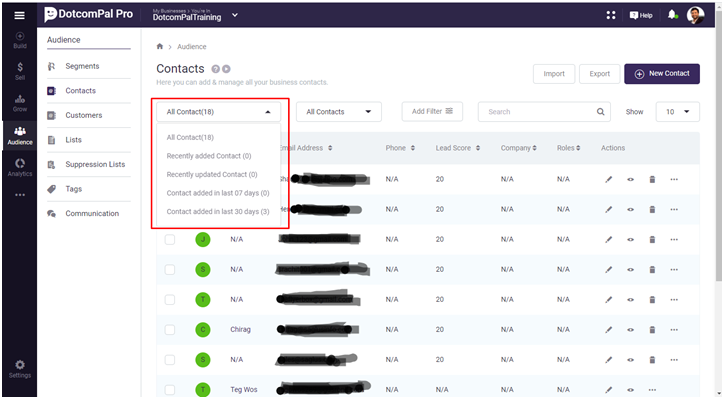724x399 pixels.
Task: Select Contact added in last 30 days
Action: click(x=218, y=212)
